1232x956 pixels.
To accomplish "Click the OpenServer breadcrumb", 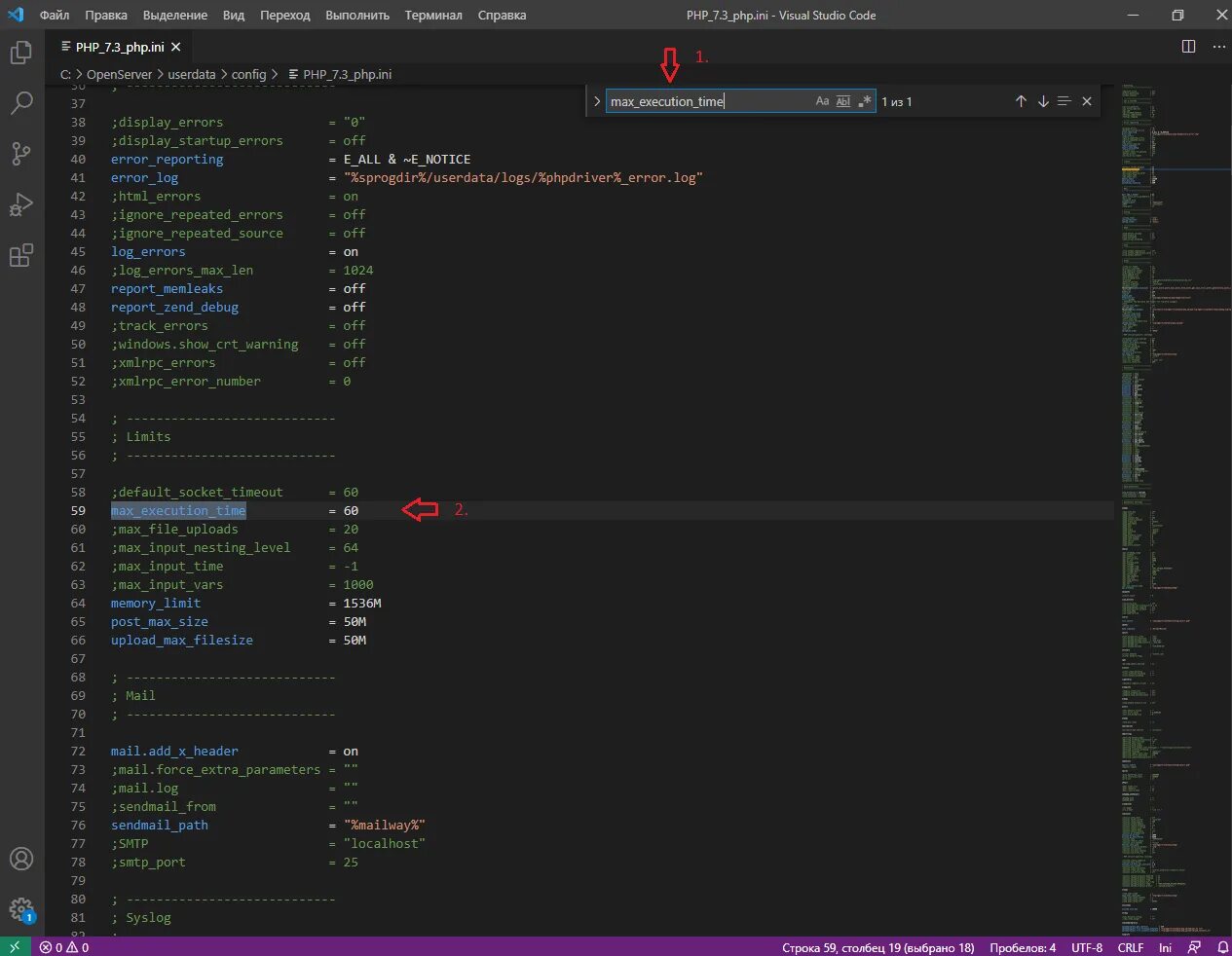I will [x=119, y=74].
